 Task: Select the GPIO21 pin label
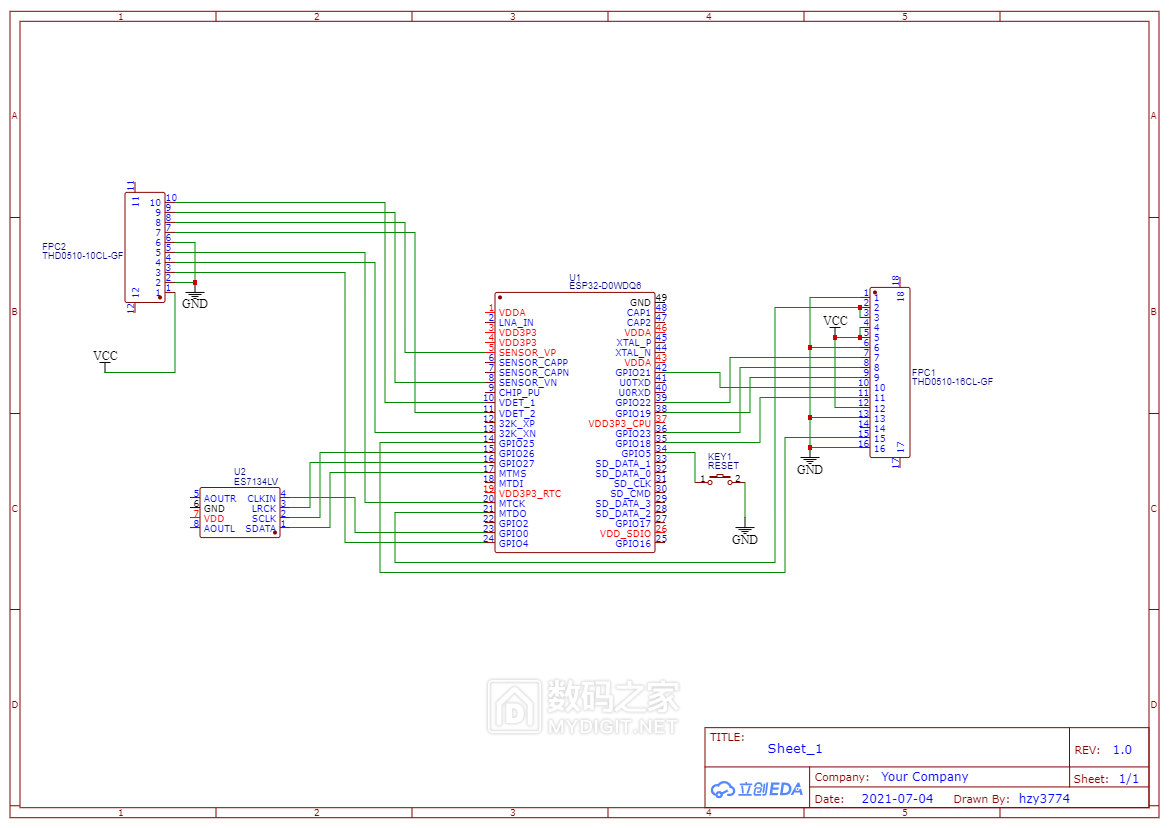[633, 373]
